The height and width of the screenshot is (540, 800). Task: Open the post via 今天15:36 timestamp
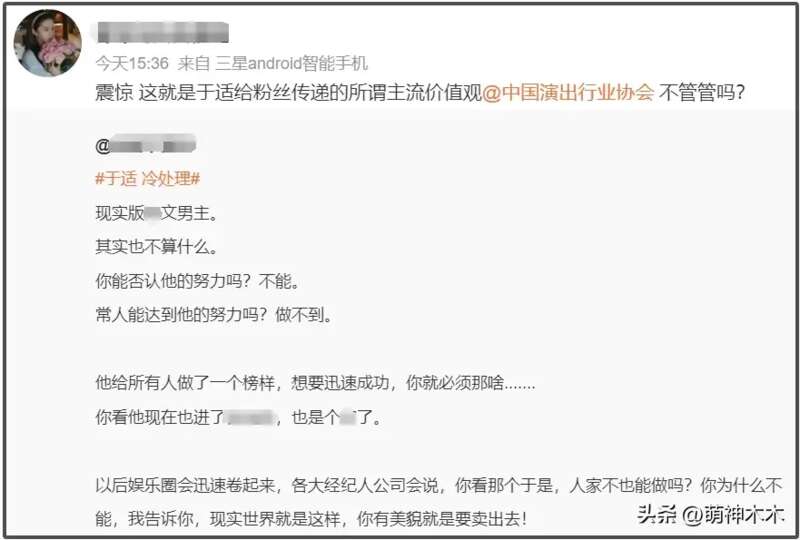tap(132, 63)
